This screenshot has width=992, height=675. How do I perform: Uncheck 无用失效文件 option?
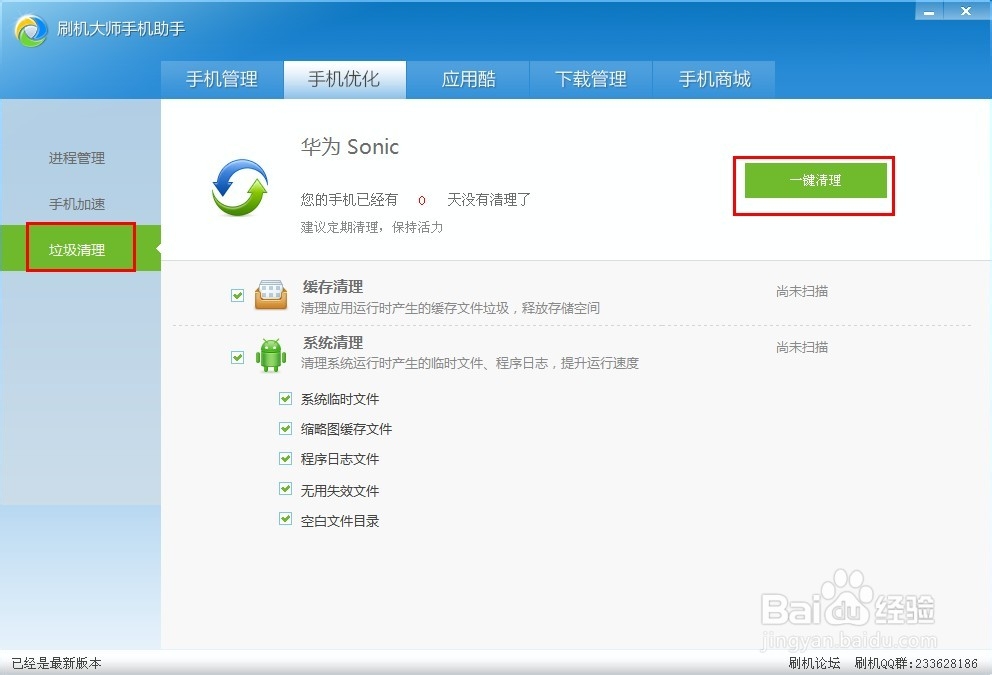click(285, 489)
